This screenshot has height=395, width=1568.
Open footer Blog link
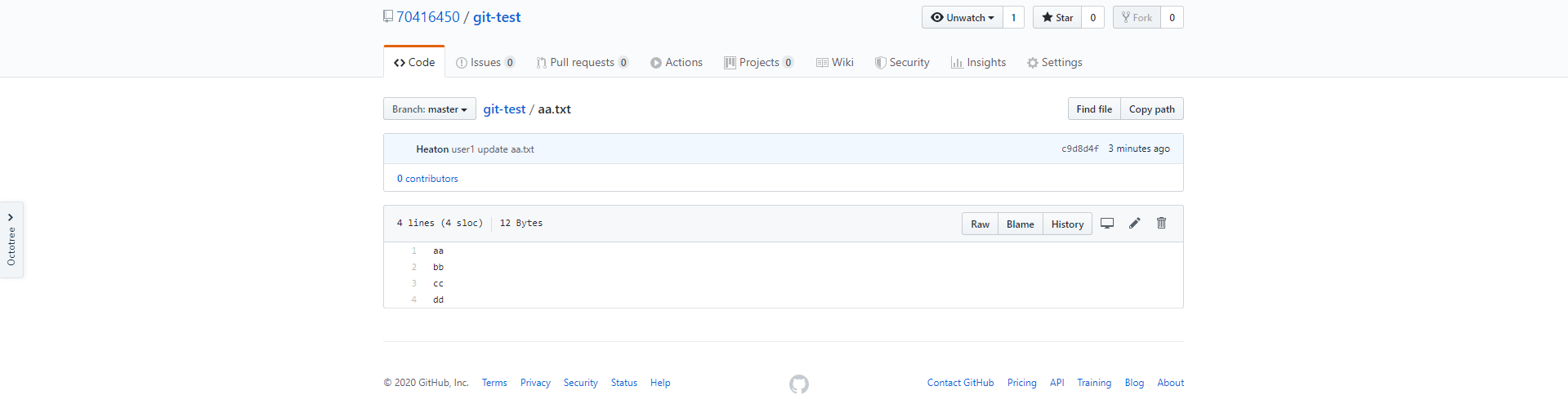(1134, 383)
